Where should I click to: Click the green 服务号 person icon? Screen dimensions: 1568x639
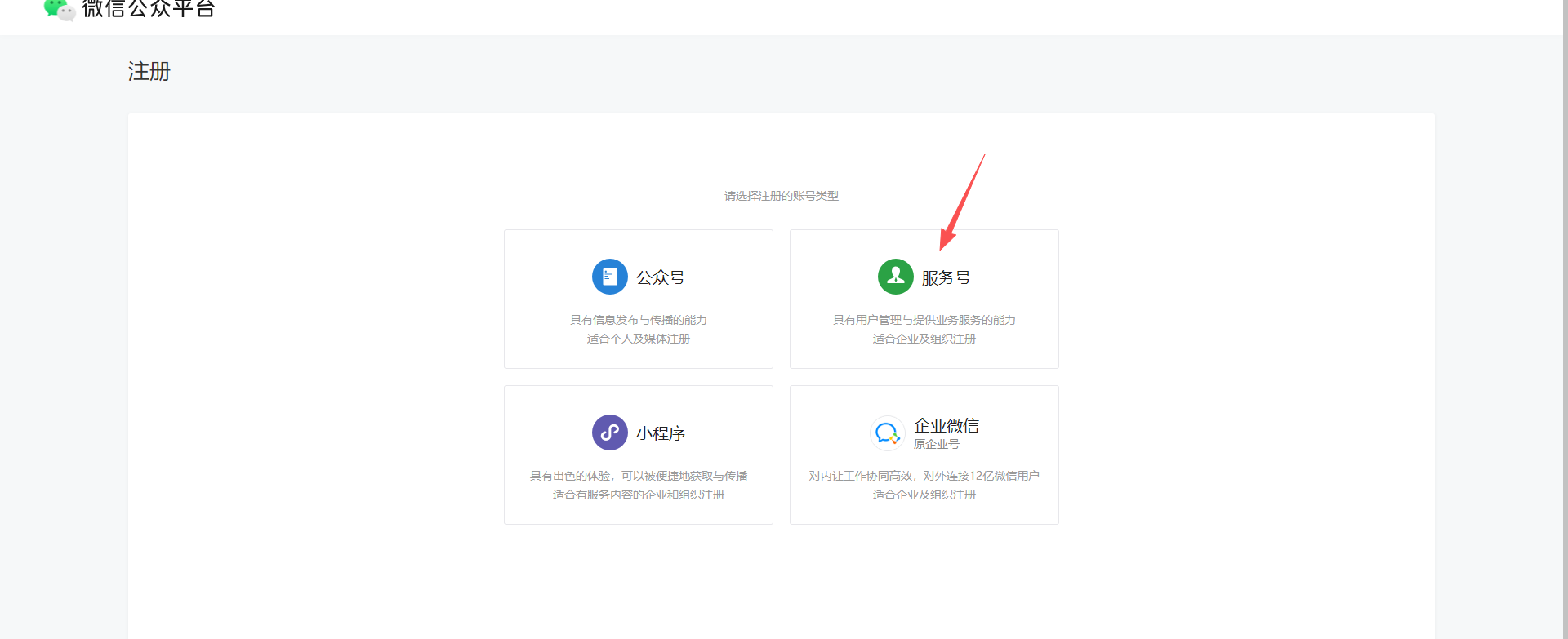895,277
